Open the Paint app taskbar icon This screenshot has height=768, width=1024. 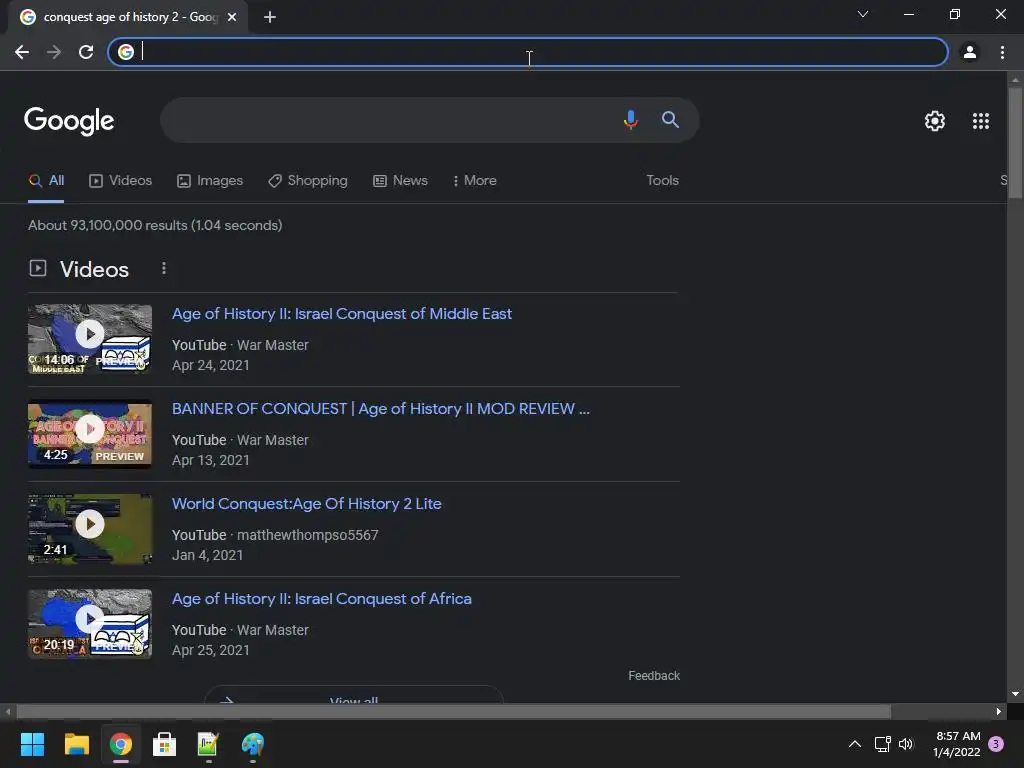pyautogui.click(x=253, y=744)
